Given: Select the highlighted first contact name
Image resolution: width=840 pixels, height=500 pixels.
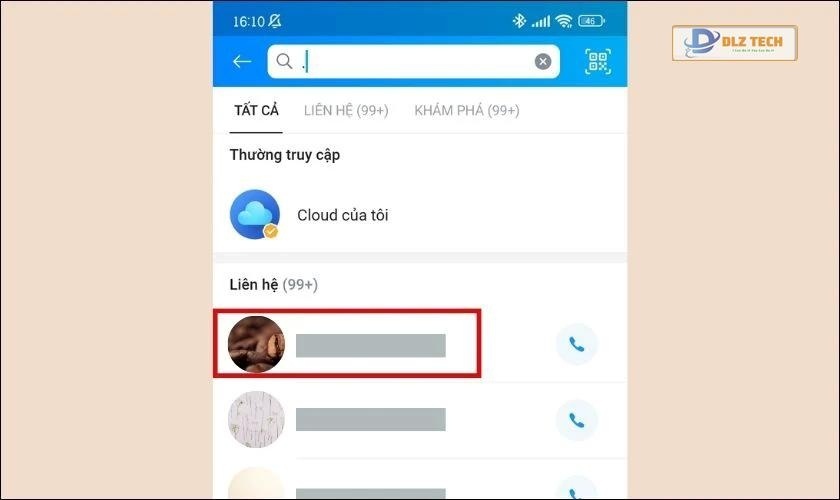Looking at the screenshot, I should [x=371, y=346].
